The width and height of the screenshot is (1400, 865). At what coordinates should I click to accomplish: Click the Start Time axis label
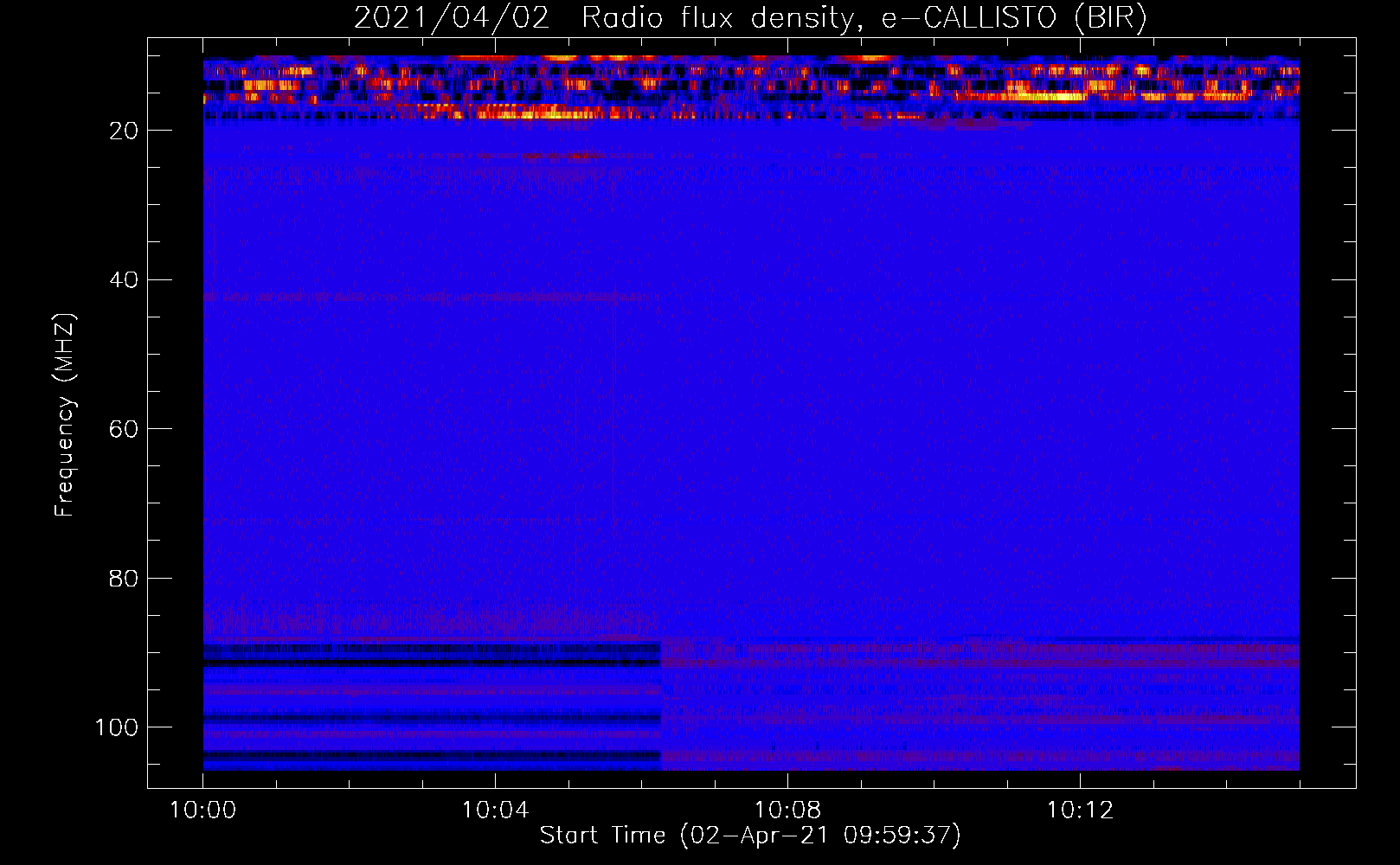(x=750, y=835)
